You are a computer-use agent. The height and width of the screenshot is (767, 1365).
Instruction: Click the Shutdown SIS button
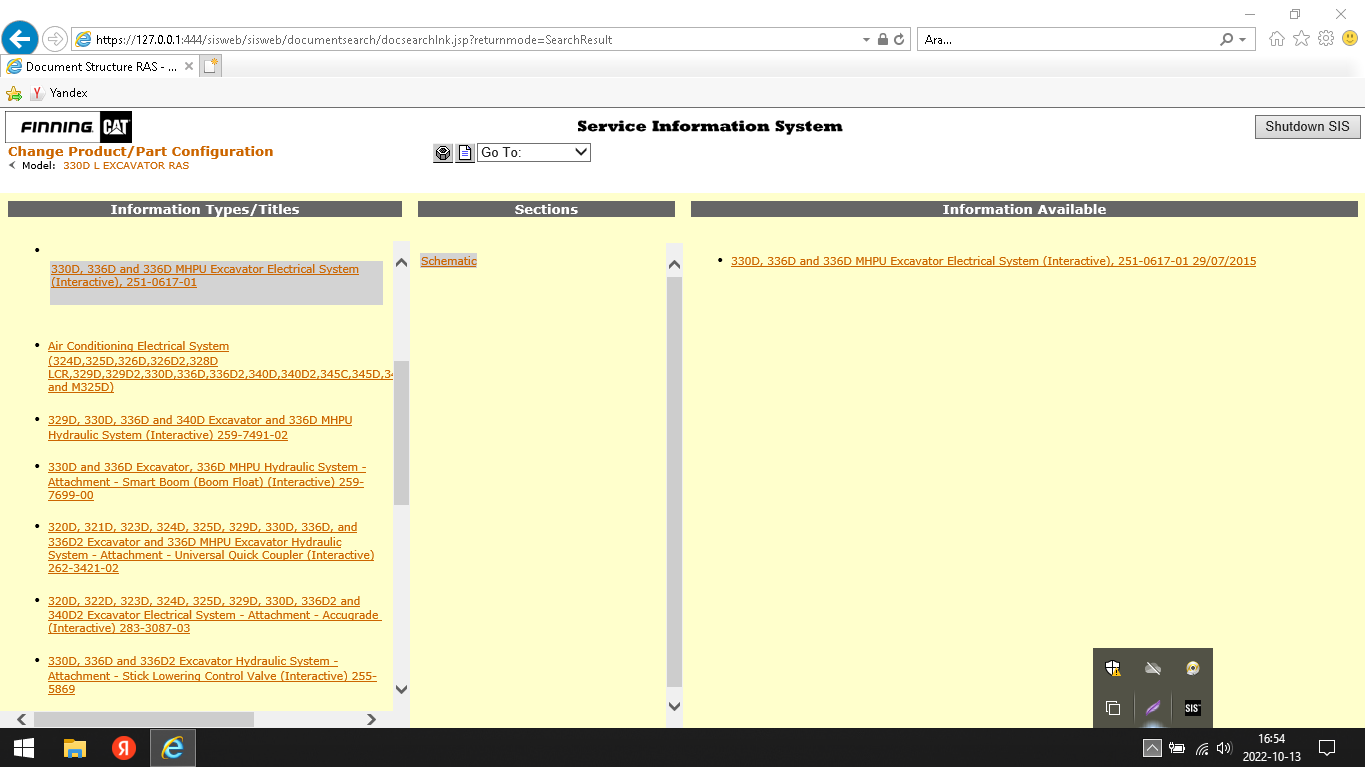click(1307, 127)
